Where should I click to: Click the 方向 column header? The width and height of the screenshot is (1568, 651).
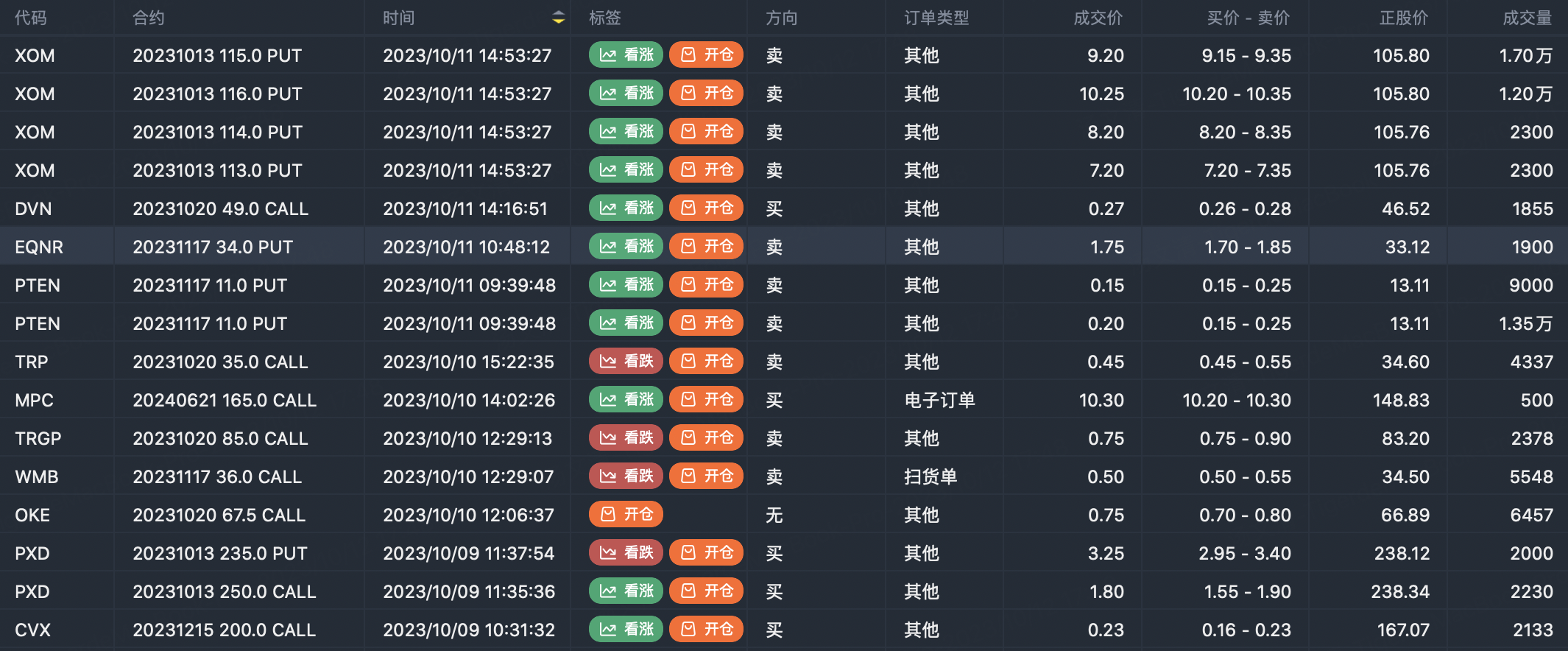click(x=782, y=18)
